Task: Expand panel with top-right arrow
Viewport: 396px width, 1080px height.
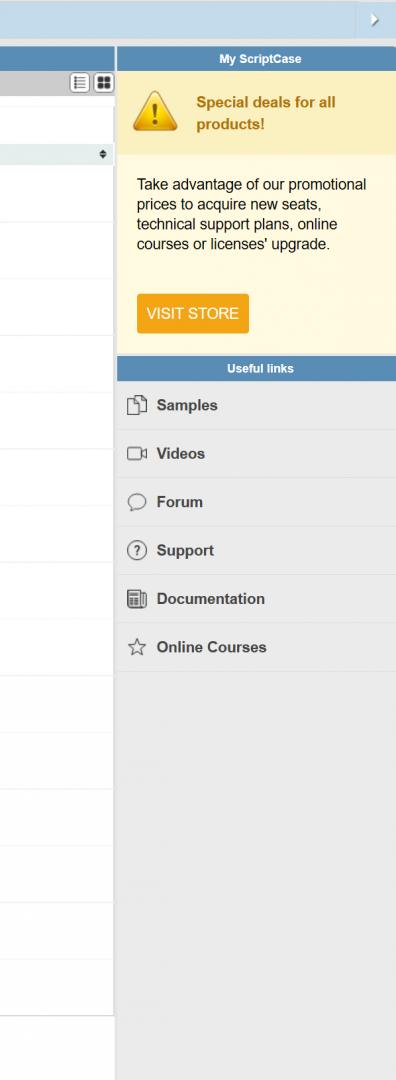Action: 375,20
